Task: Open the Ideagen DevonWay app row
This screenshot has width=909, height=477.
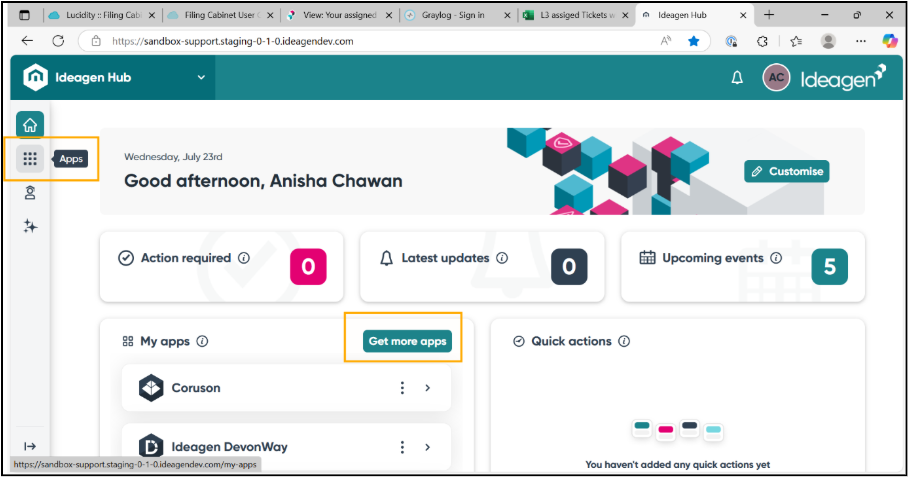Action: click(286, 447)
